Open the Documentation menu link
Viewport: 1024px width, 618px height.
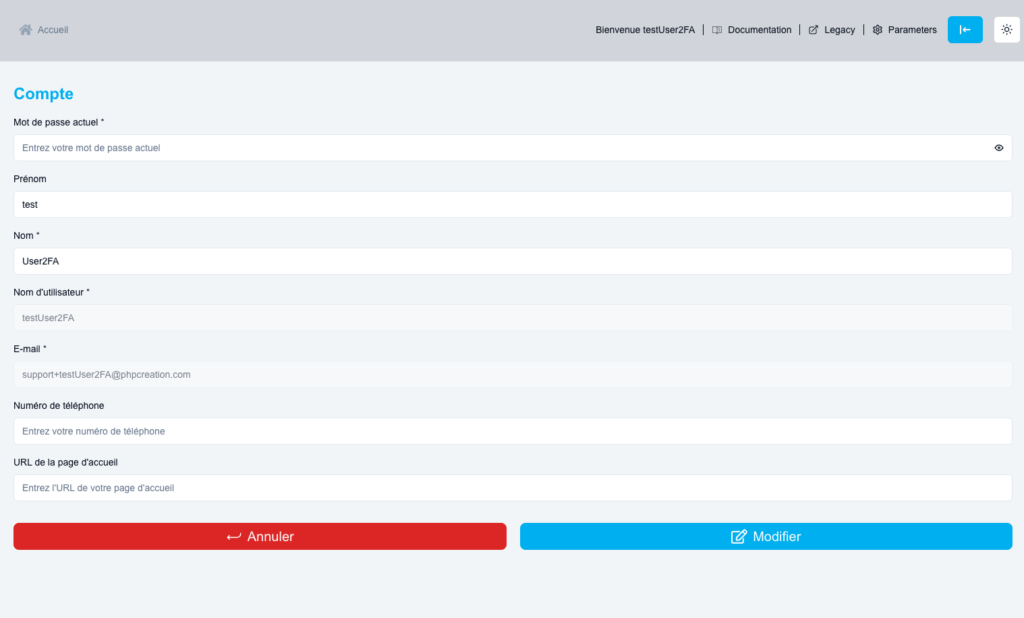pyautogui.click(x=759, y=30)
